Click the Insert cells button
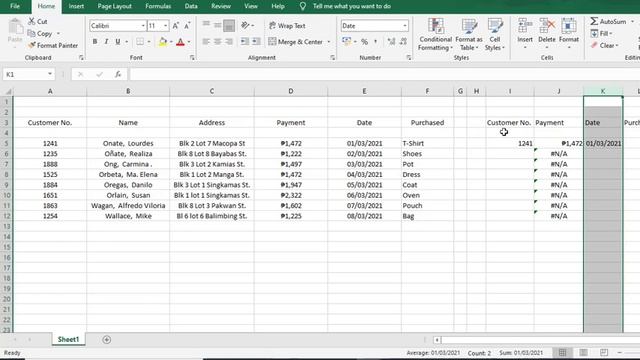 click(525, 33)
